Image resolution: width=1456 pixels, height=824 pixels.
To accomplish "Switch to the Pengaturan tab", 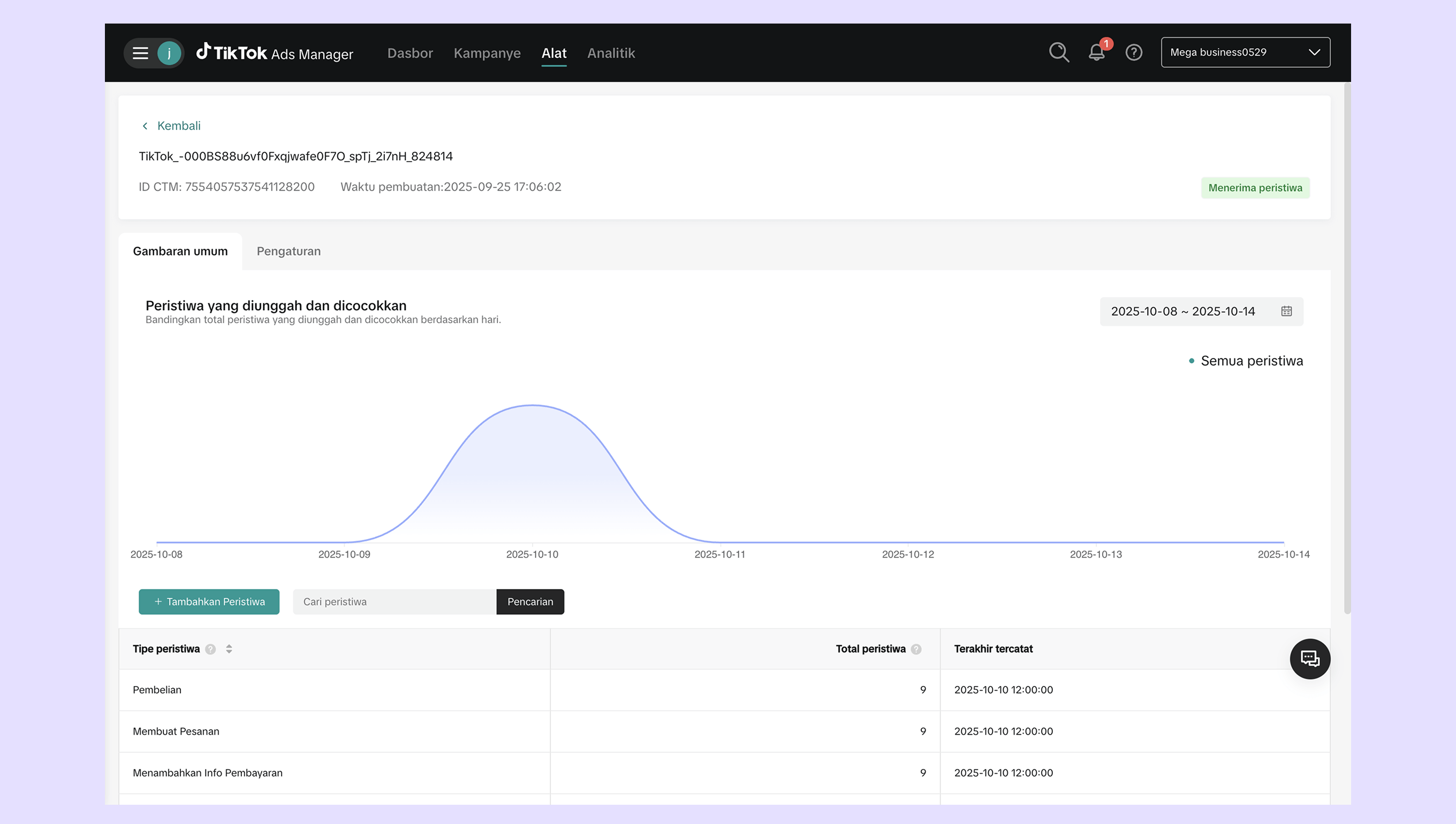I will pyautogui.click(x=288, y=251).
